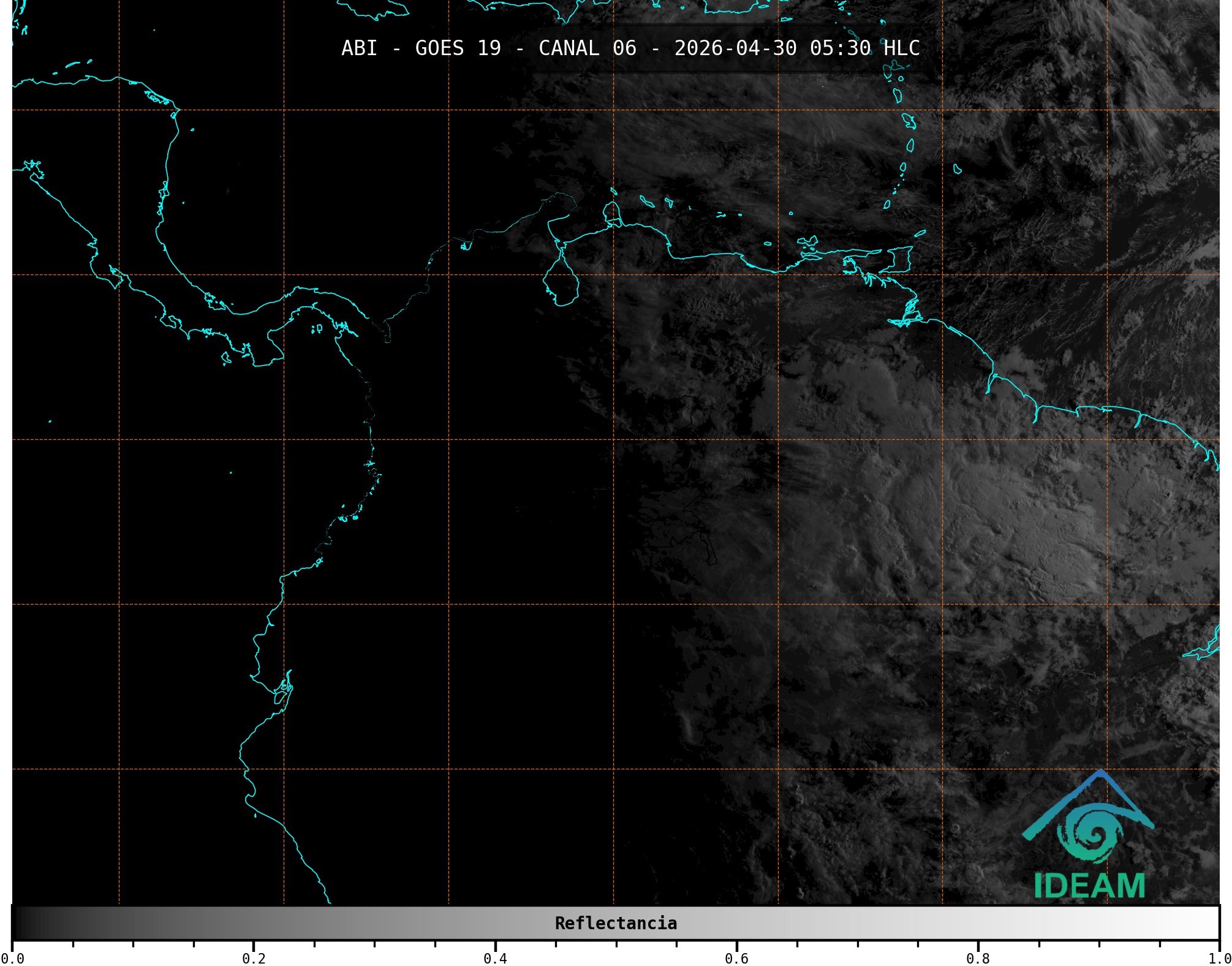Click the date 2026-04-30 in the title
The height and width of the screenshot is (966, 1232).
pyautogui.click(x=735, y=48)
